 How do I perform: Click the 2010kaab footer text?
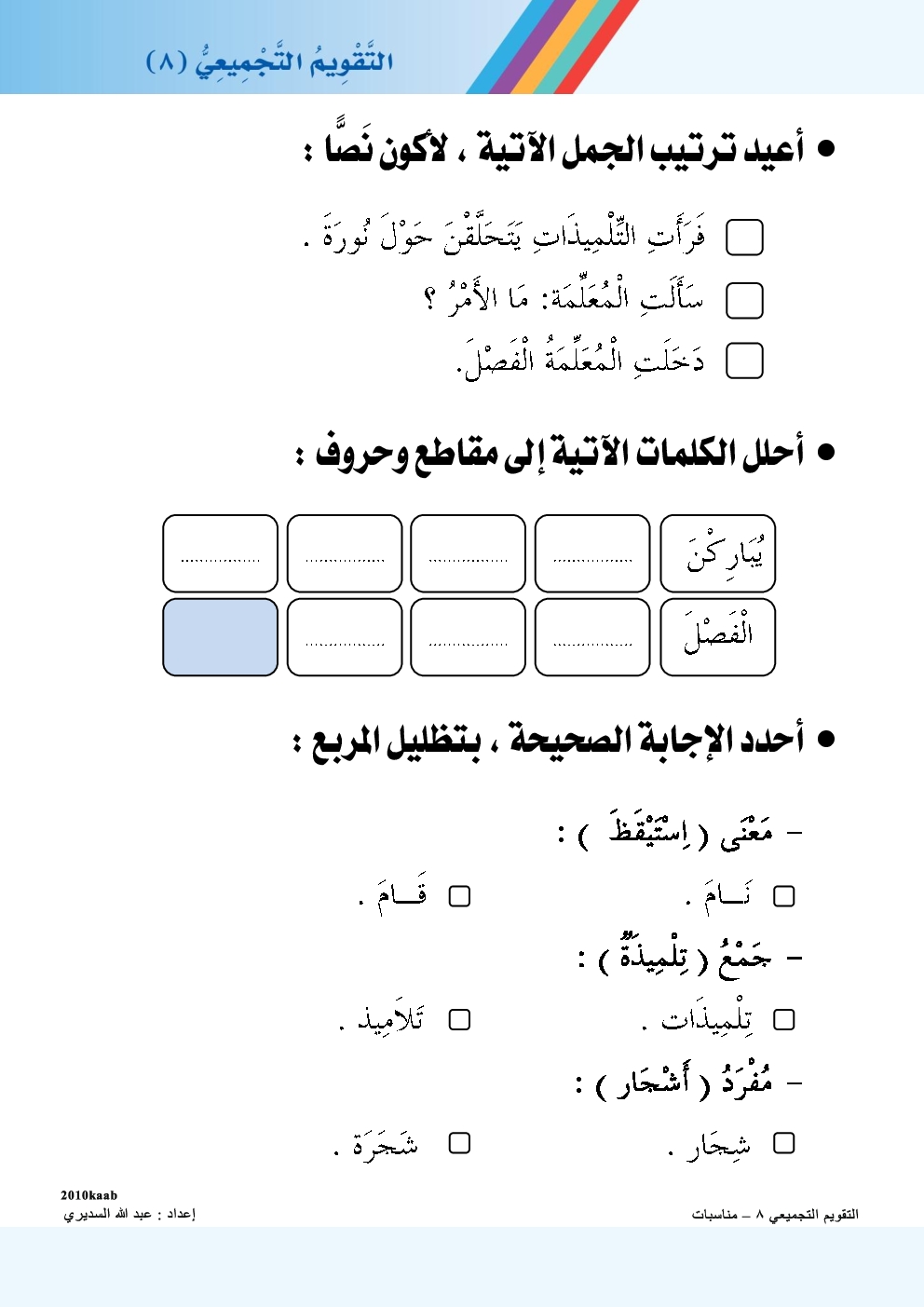[x=89, y=1195]
